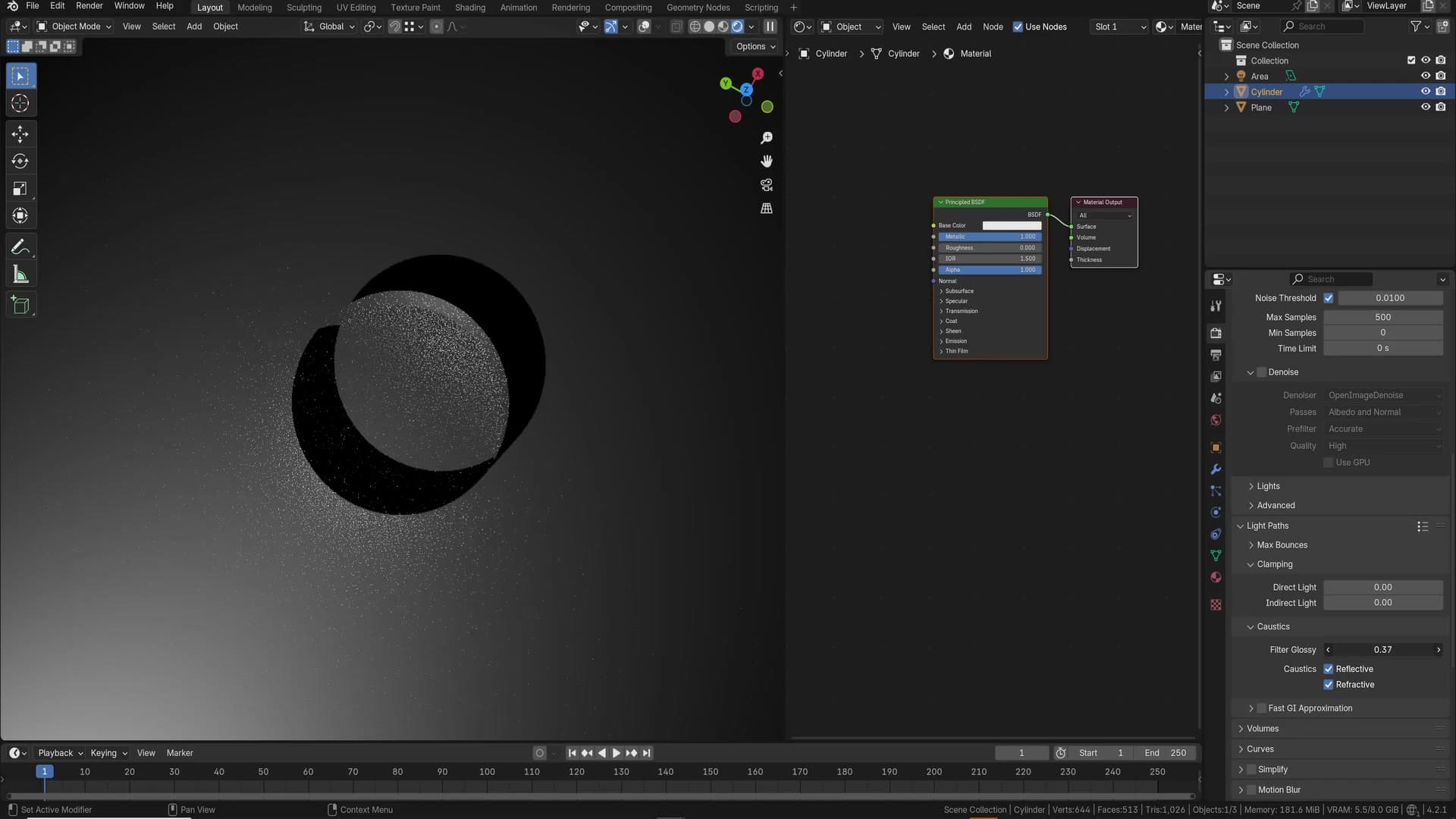This screenshot has height=819, width=1456.
Task: Select the Add Cube tool
Action: [20, 306]
